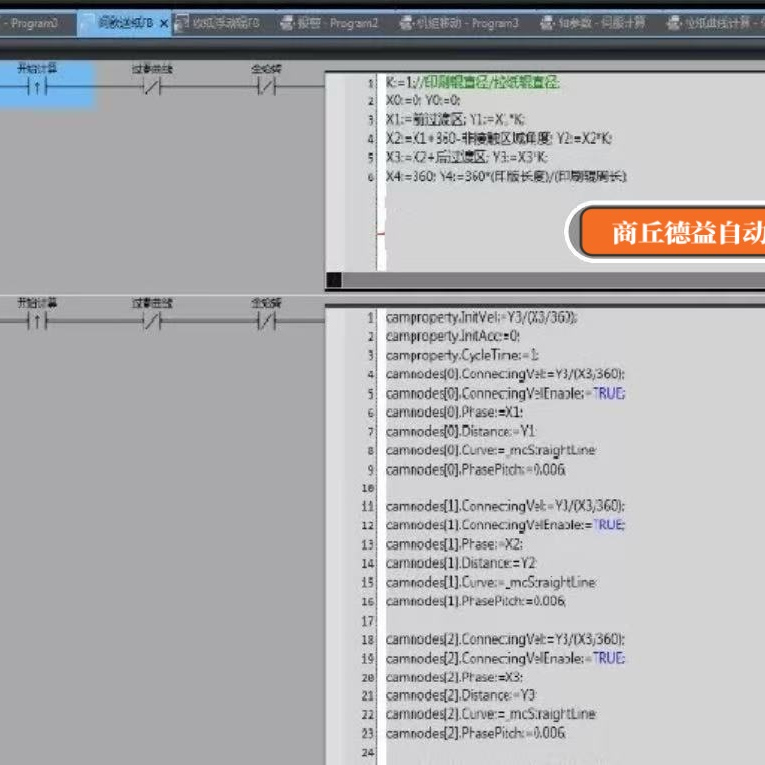Click 'camnodes[2].Curve:=_mcStraightLine' line
Viewport: 765px width, 765px height.
click(491, 714)
